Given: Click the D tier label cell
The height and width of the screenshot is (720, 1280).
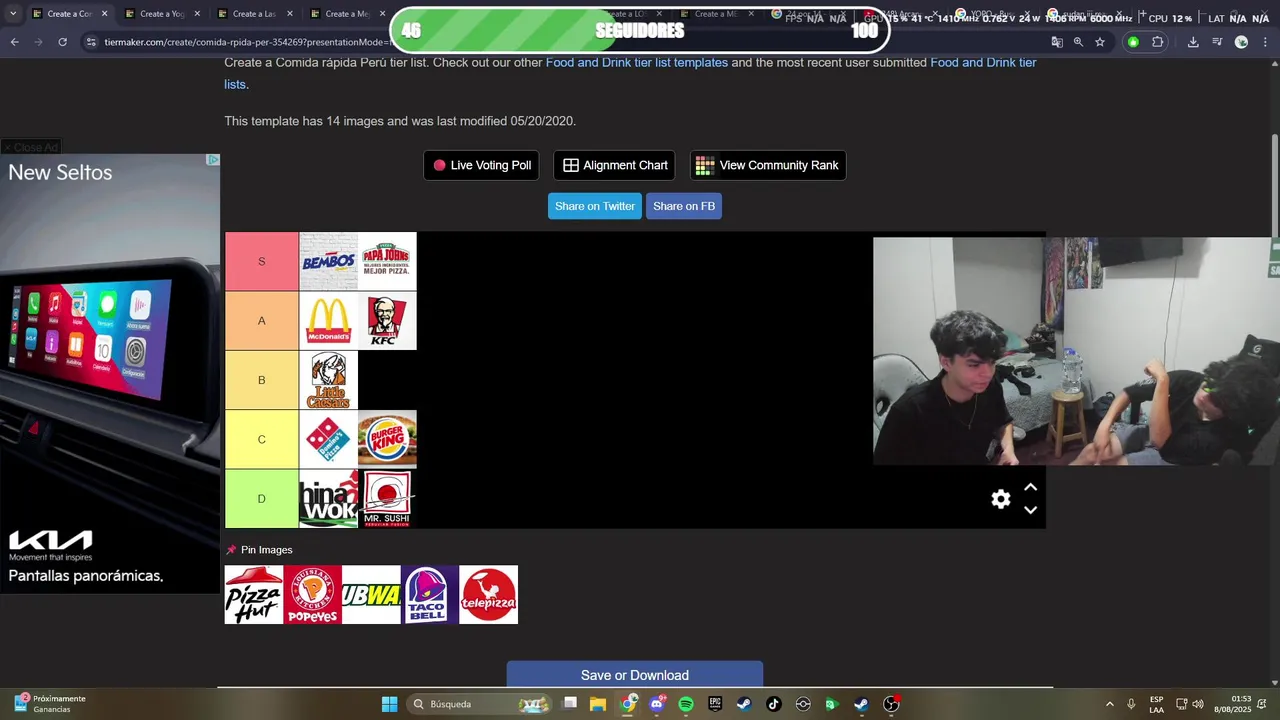Looking at the screenshot, I should click(262, 498).
